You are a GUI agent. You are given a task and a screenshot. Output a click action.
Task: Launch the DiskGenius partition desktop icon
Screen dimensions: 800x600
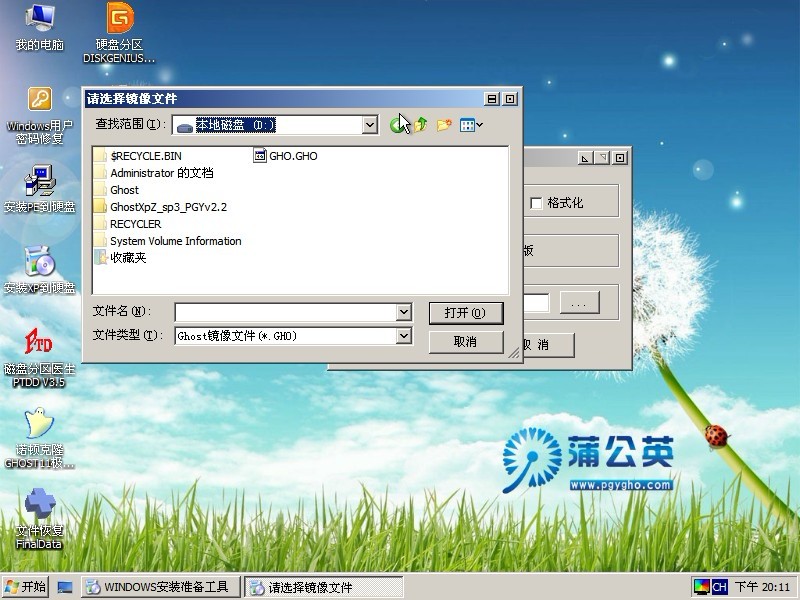point(119,33)
